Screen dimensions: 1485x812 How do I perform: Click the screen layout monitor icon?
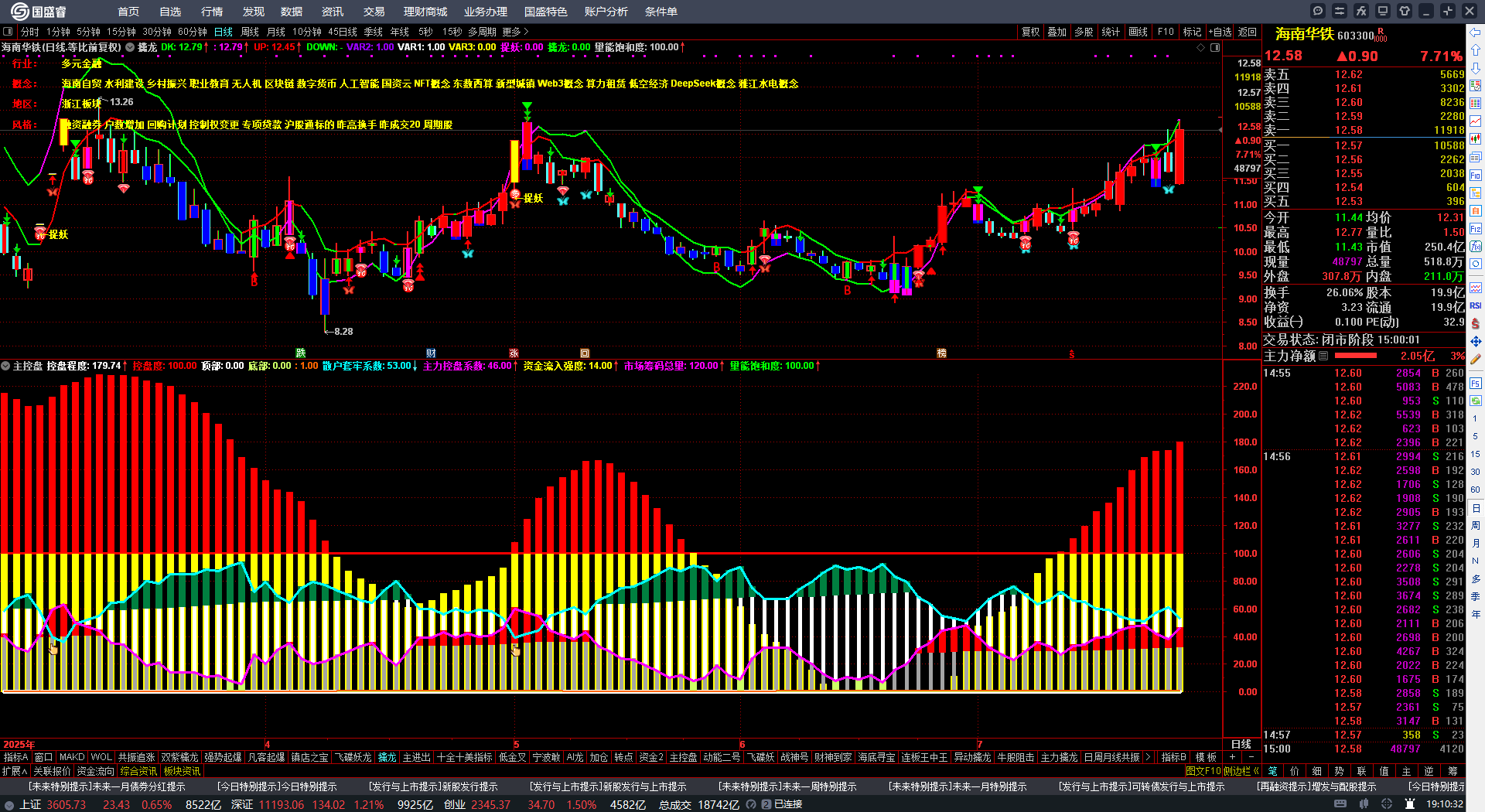1383,11
